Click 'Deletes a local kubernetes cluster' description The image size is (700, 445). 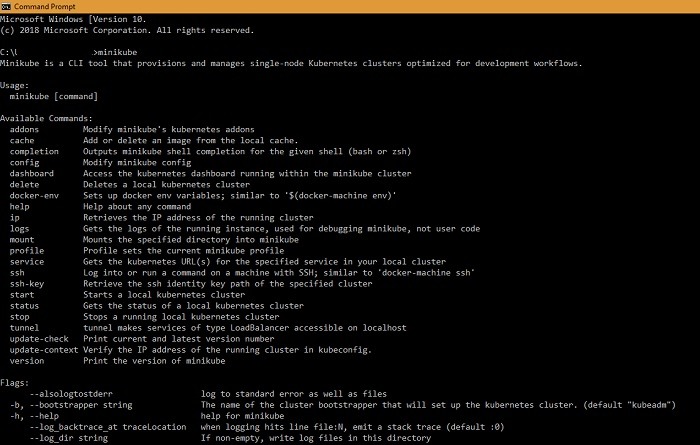(167, 185)
